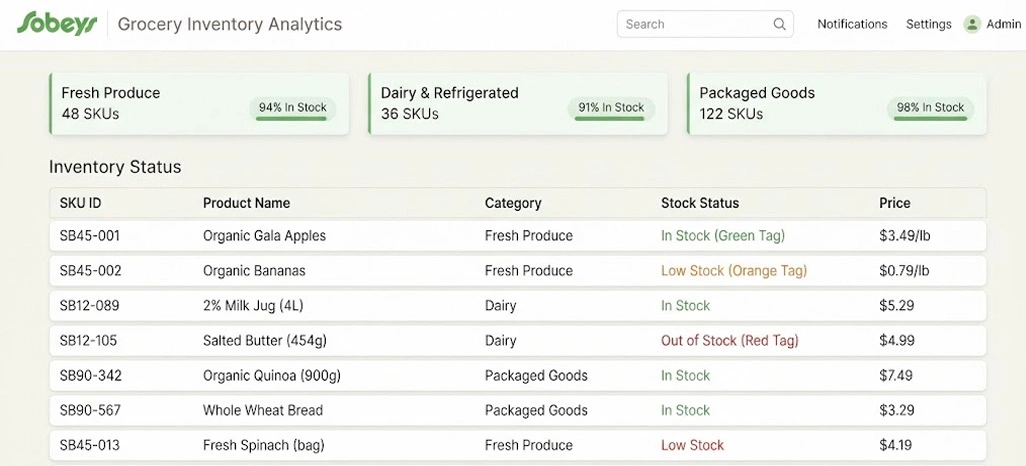This screenshot has height=466, width=1026.
Task: Sort by the Product Name column header
Action: 246,203
